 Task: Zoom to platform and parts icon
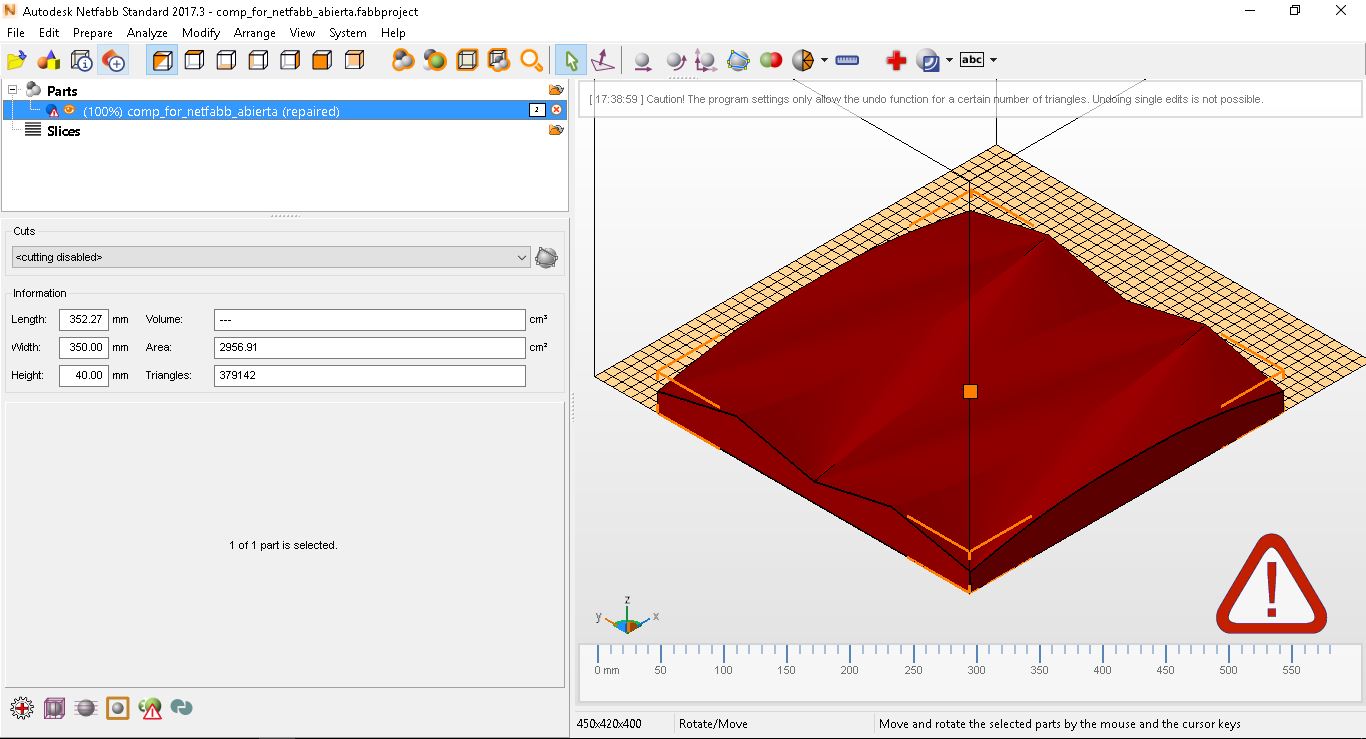[x=499, y=61]
